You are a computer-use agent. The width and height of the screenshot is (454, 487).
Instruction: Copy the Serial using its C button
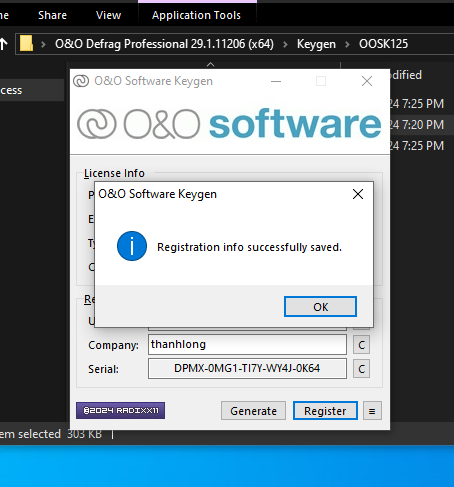click(x=362, y=369)
